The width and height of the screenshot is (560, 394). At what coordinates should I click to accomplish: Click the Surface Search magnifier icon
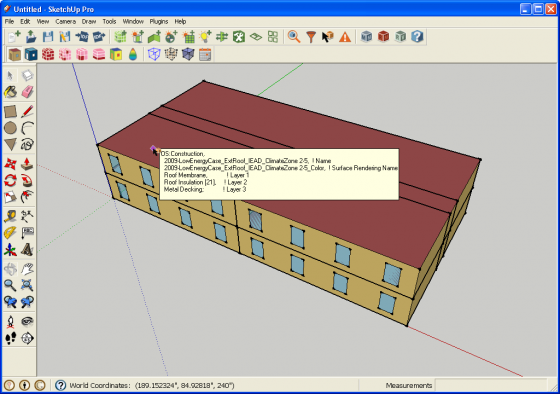pyautogui.click(x=294, y=37)
